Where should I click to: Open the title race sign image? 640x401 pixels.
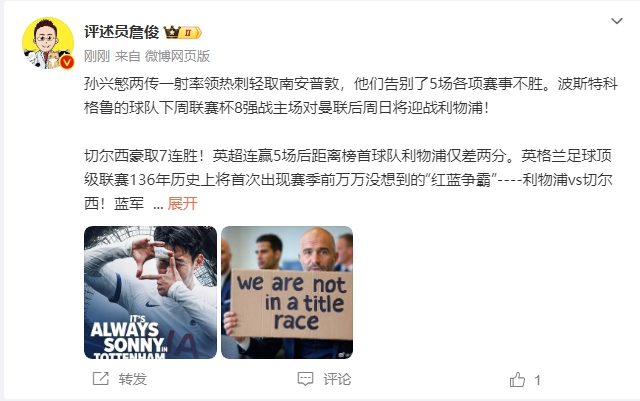pos(287,292)
